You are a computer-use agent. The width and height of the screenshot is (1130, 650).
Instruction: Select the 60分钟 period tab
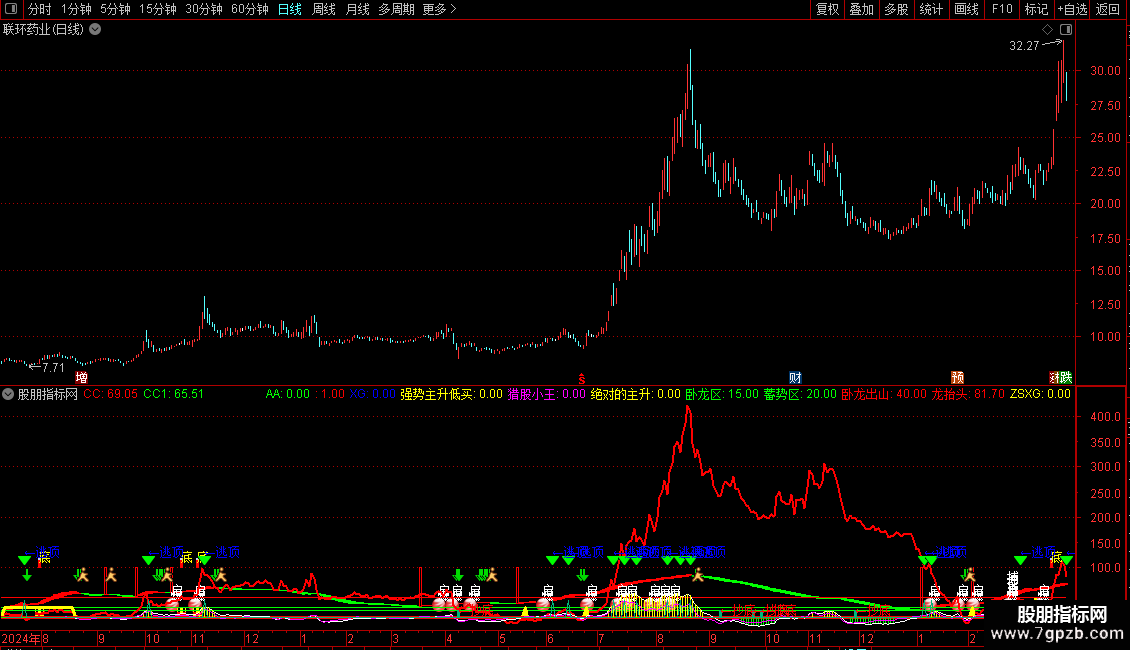pyautogui.click(x=249, y=9)
